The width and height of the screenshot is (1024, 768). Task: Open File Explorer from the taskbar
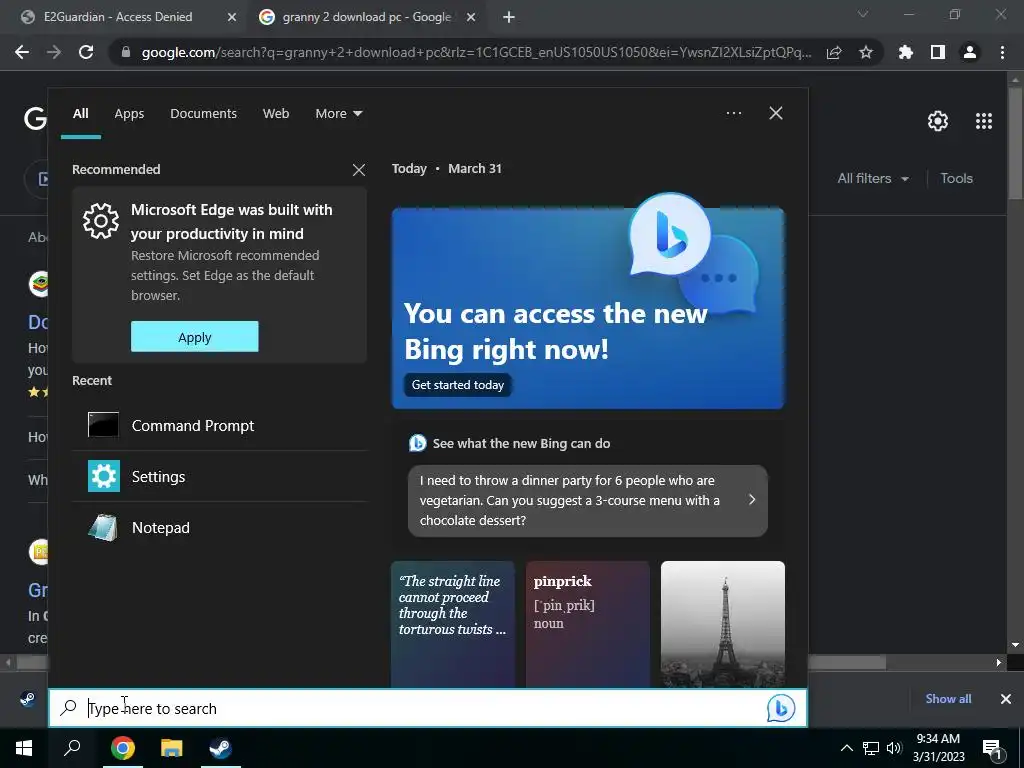point(172,748)
